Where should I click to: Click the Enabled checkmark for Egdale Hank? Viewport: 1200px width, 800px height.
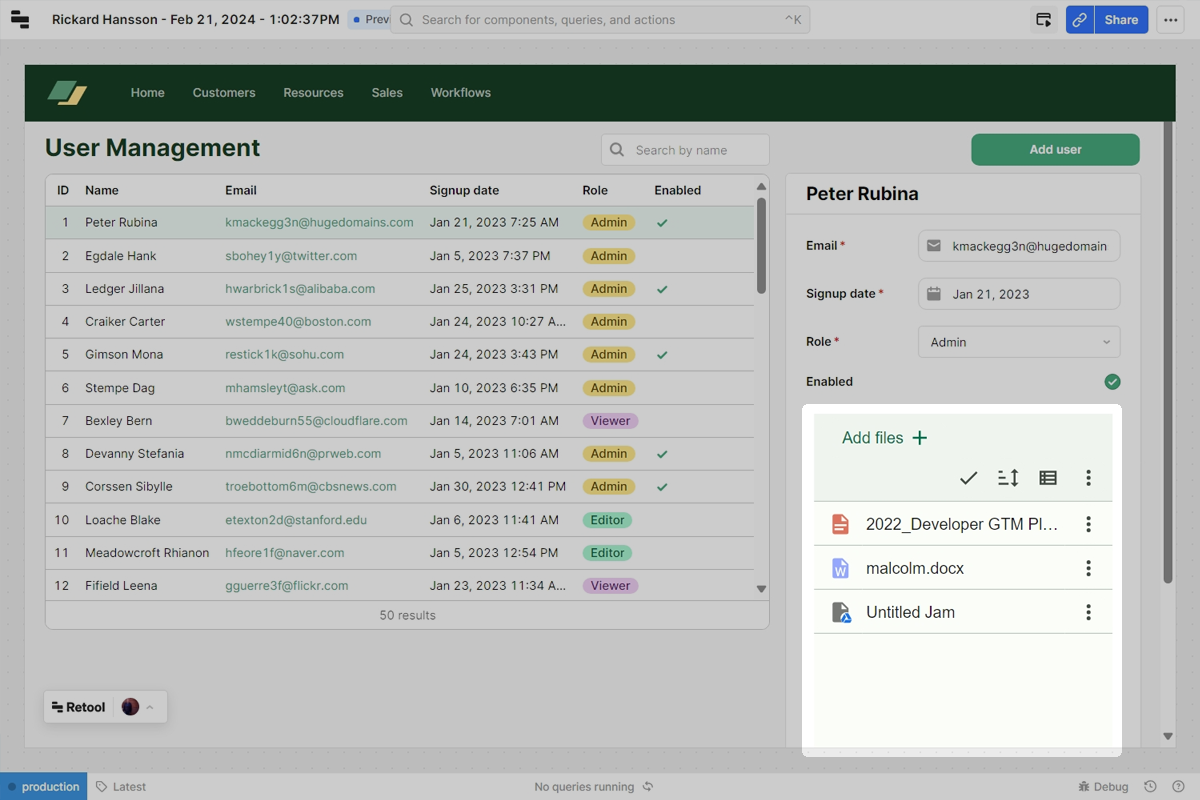[x=662, y=255]
